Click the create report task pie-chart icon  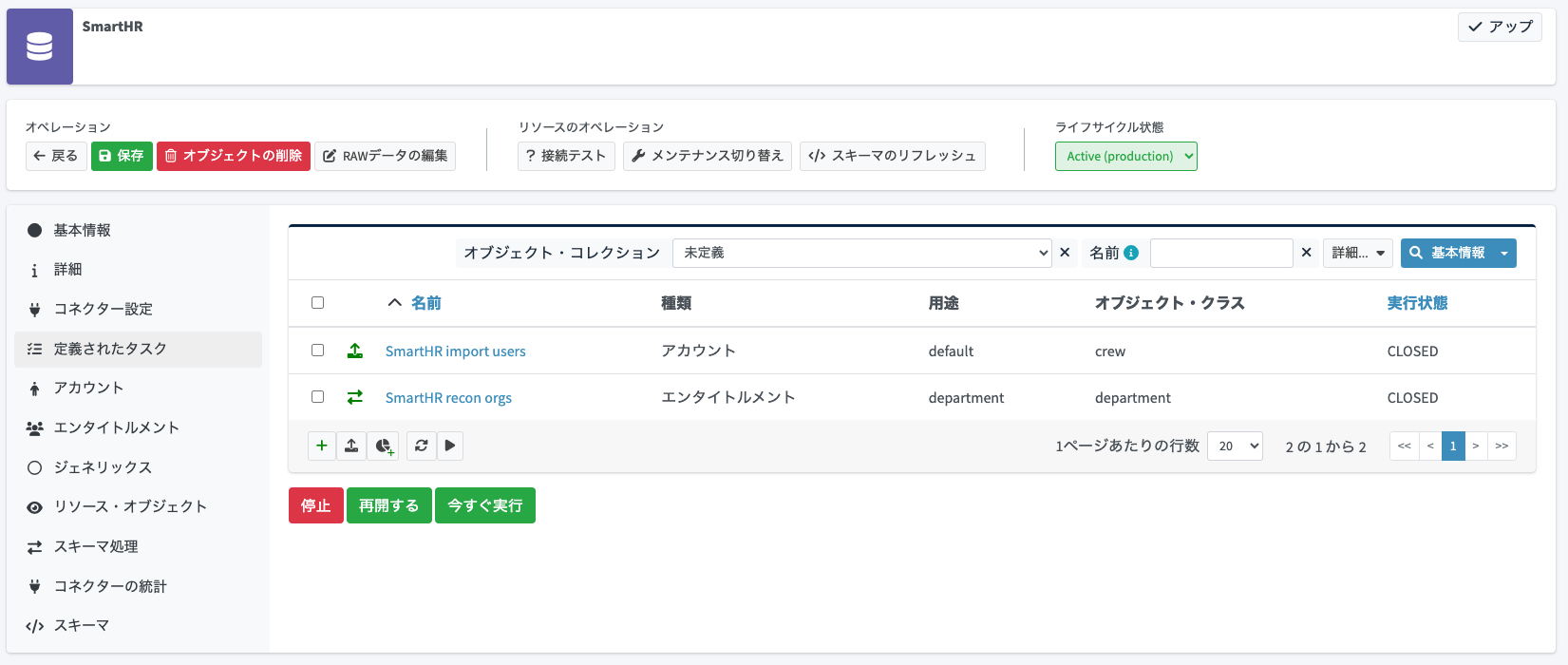tap(384, 446)
